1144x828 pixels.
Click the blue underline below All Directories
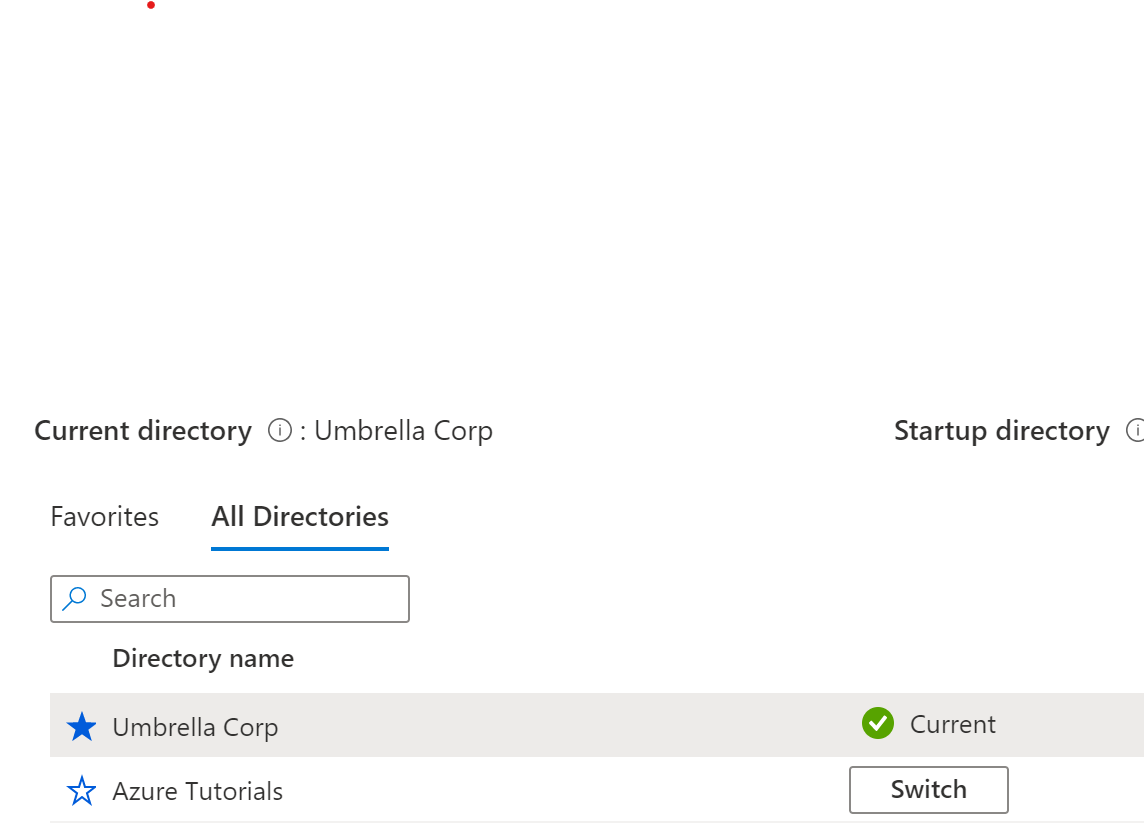coord(300,548)
